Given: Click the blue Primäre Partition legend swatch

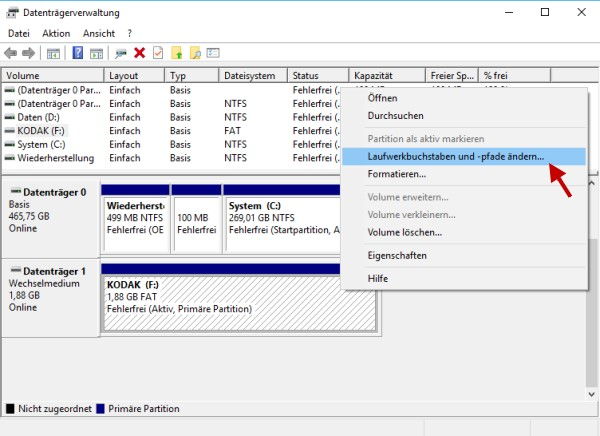Looking at the screenshot, I should 100,409.
